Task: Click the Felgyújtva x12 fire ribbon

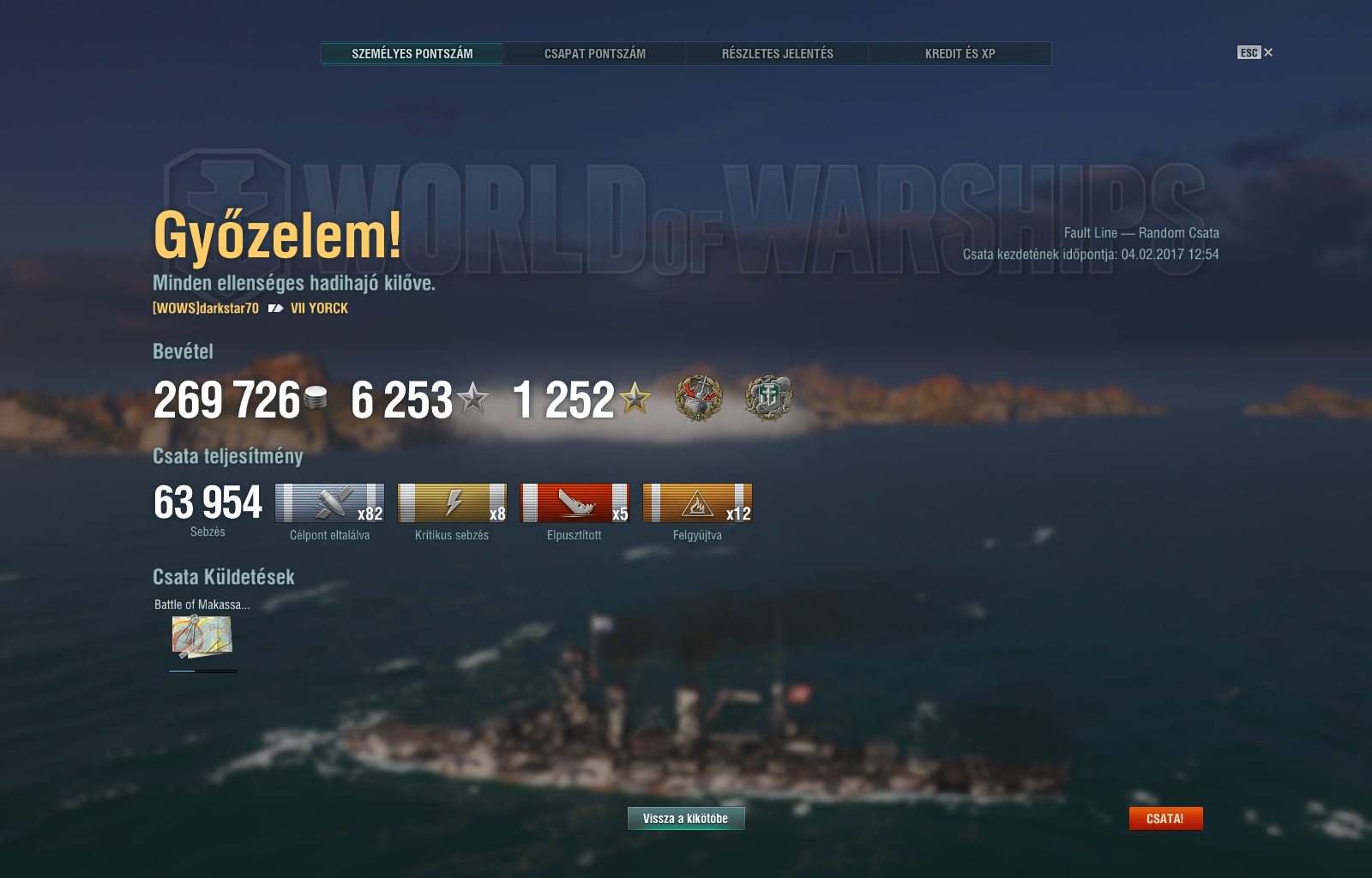Action: click(x=697, y=503)
